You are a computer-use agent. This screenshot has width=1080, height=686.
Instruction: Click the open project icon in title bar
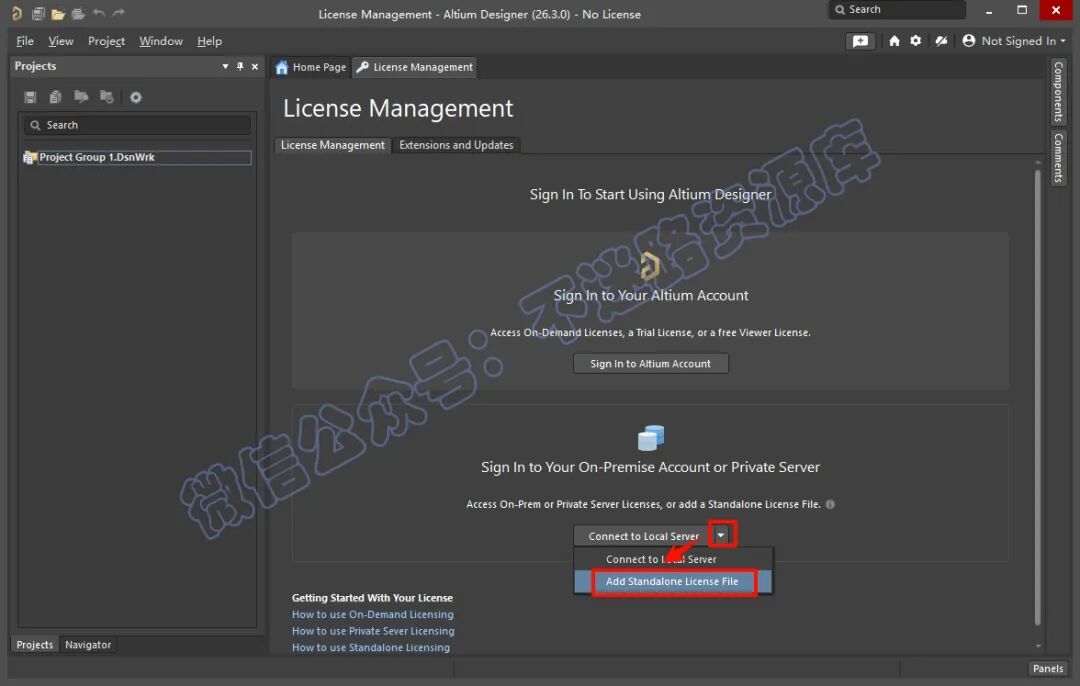tap(79, 14)
